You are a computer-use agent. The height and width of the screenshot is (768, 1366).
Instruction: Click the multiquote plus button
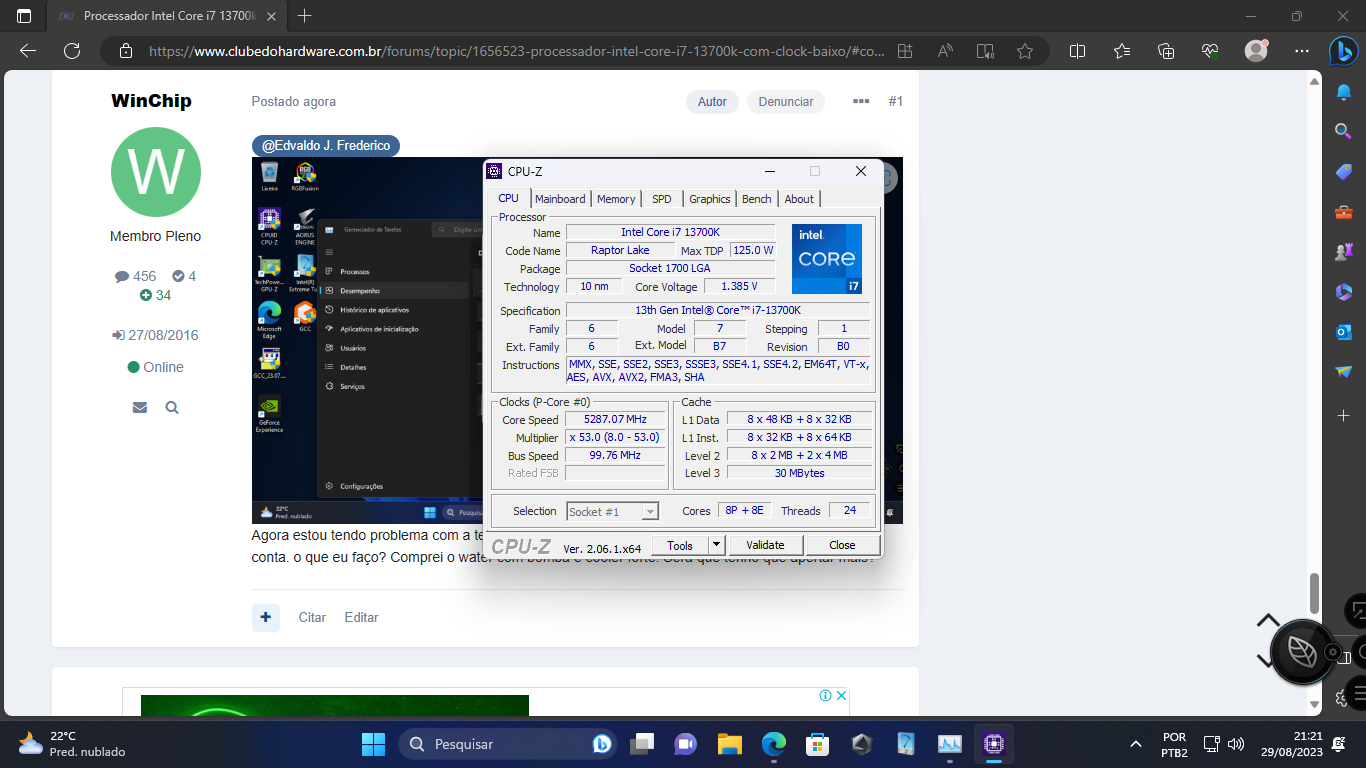[265, 617]
